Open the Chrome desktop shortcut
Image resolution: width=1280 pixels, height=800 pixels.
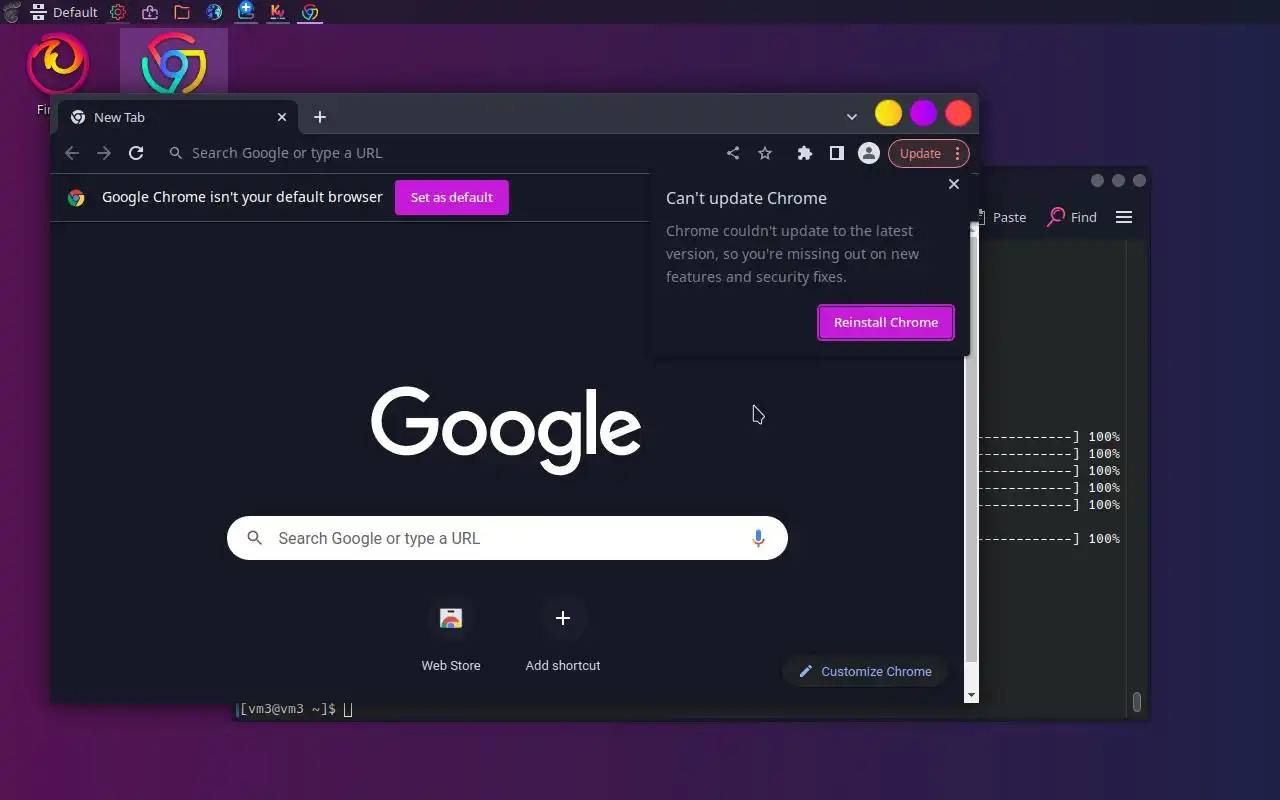(174, 65)
